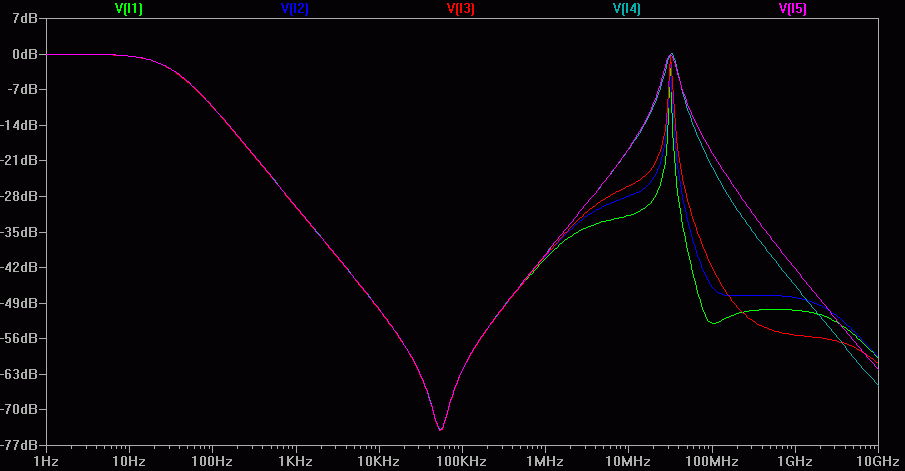Click the -70dB vertical axis label
This screenshot has height=471, width=905.
[x=19, y=409]
